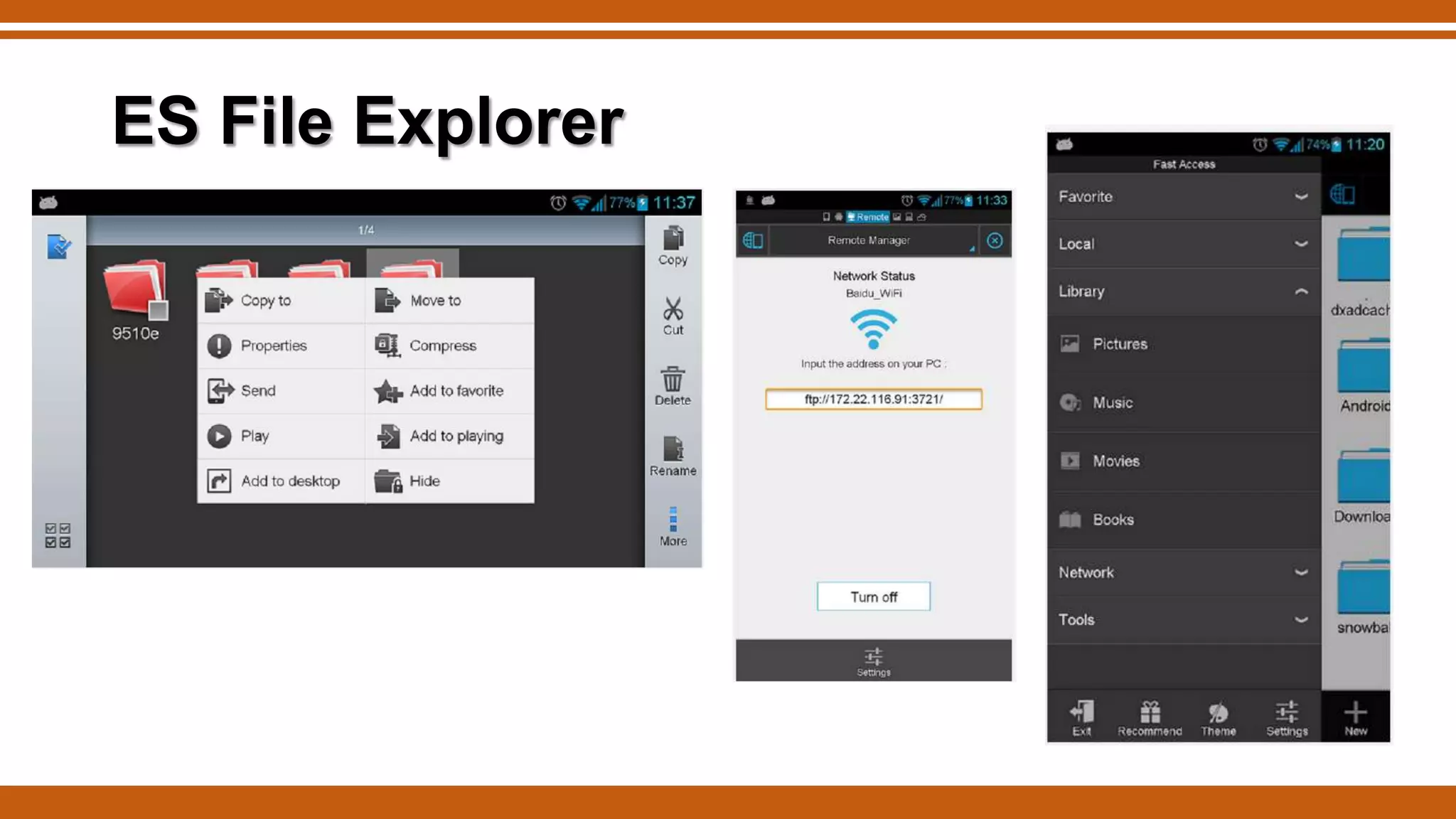Screen dimensions: 1456x819
Task: Expand the Local section
Action: coord(1184,244)
